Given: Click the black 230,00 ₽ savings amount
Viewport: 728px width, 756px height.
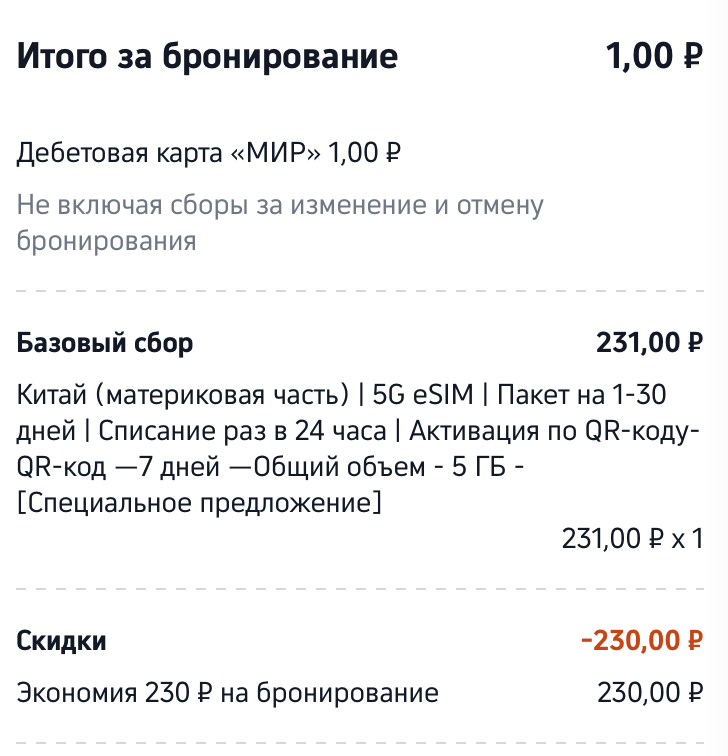Looking at the screenshot, I should (x=650, y=692).
